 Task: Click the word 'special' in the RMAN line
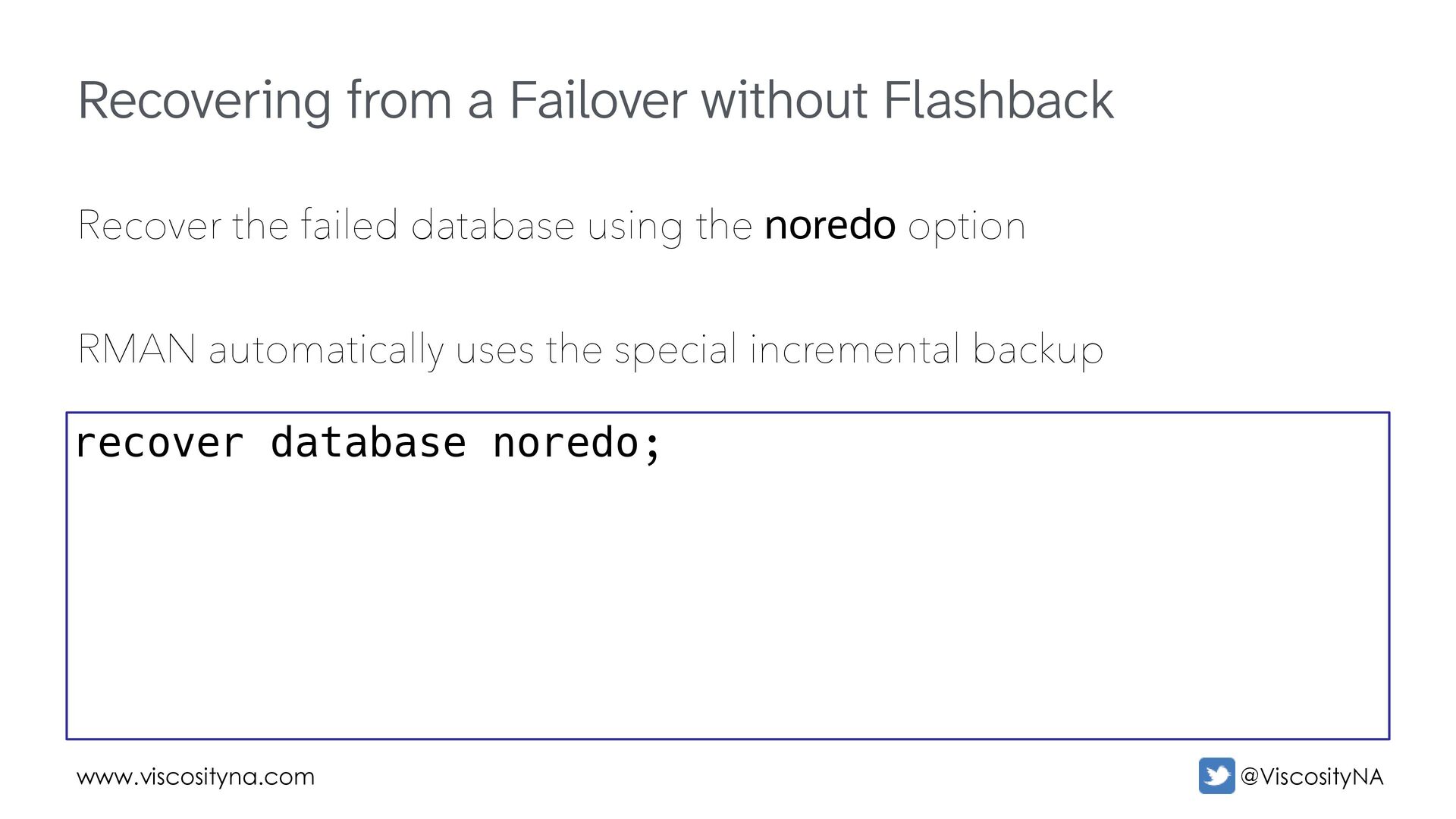point(675,351)
